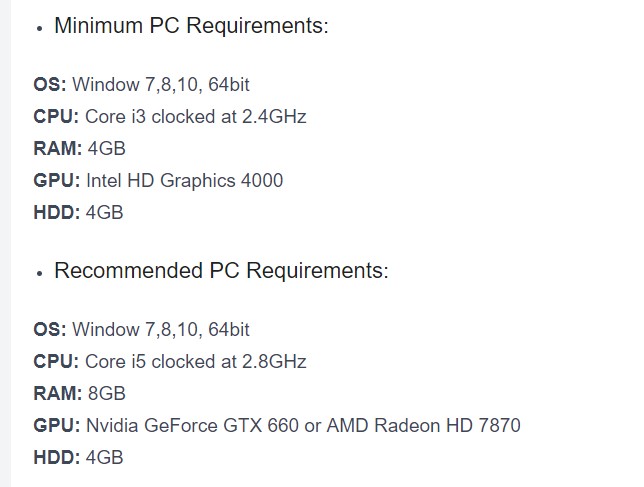Click the GPU label under Recommended requirements
644x487 pixels.
coord(57,425)
